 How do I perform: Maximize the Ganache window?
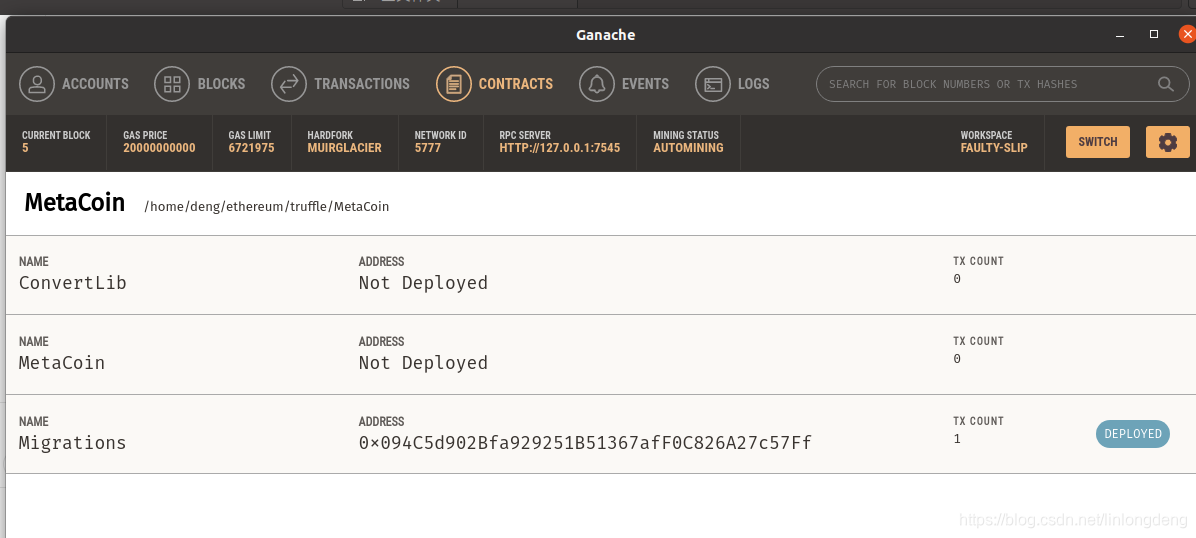coord(1154,34)
